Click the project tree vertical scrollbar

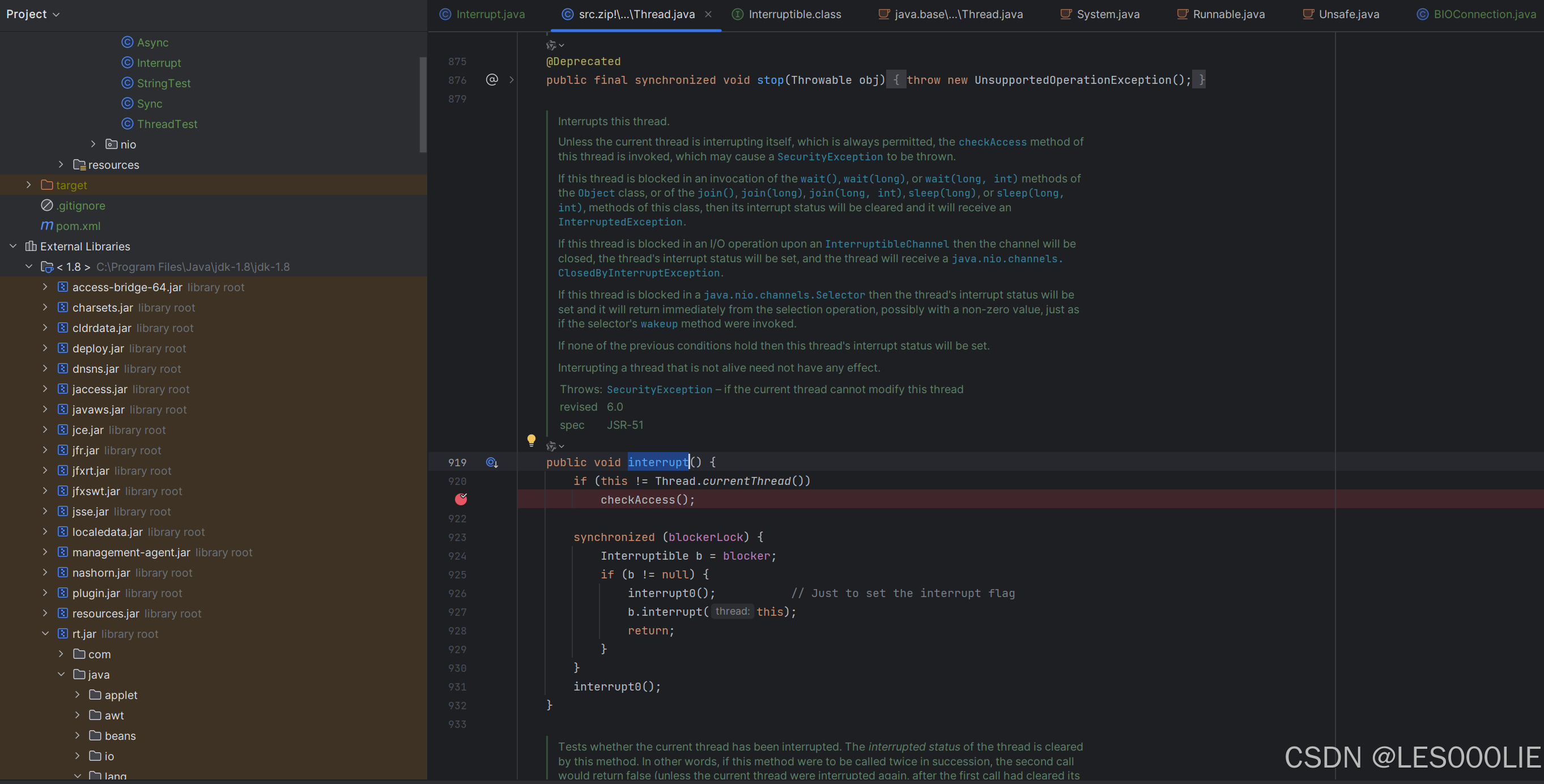click(x=423, y=105)
